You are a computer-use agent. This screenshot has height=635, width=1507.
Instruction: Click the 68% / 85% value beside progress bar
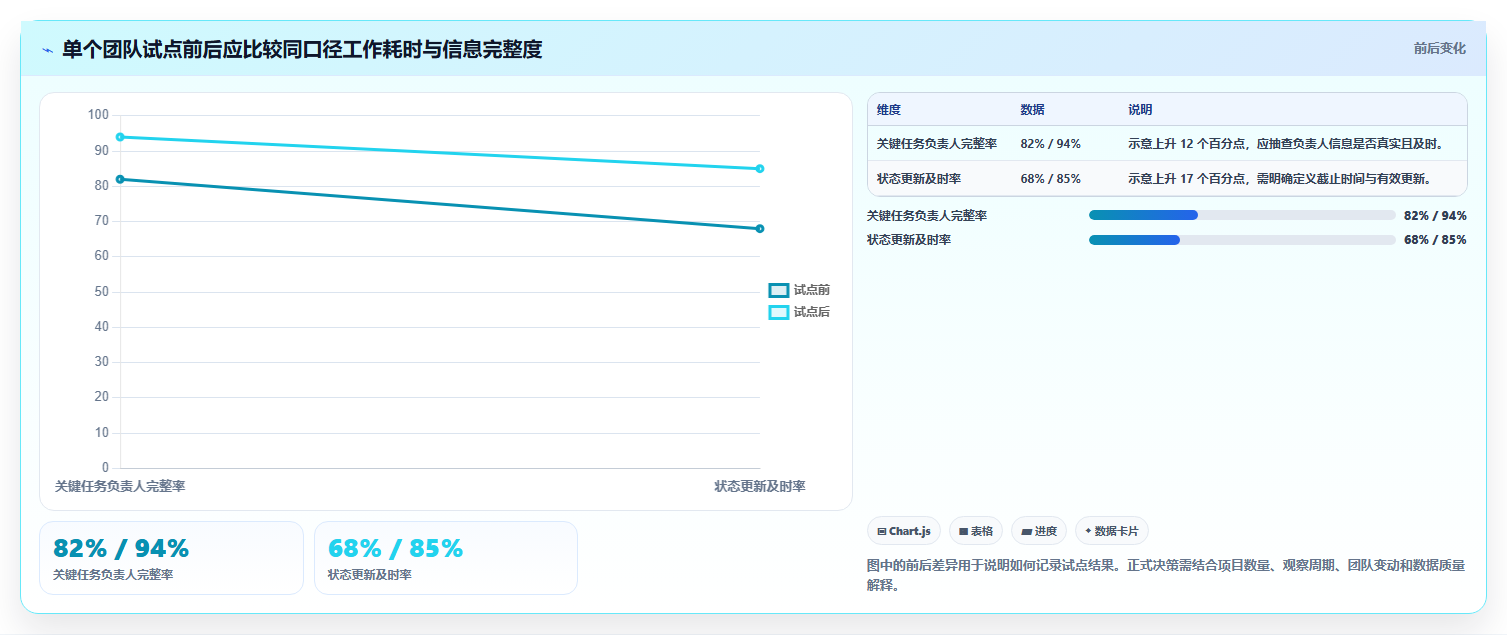point(1435,240)
